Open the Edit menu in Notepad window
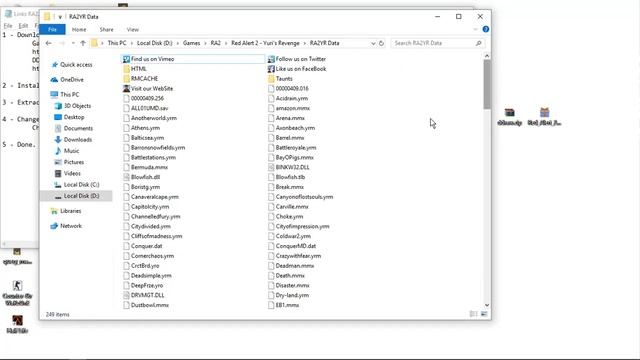This screenshot has width=640, height=360. click(23, 25)
